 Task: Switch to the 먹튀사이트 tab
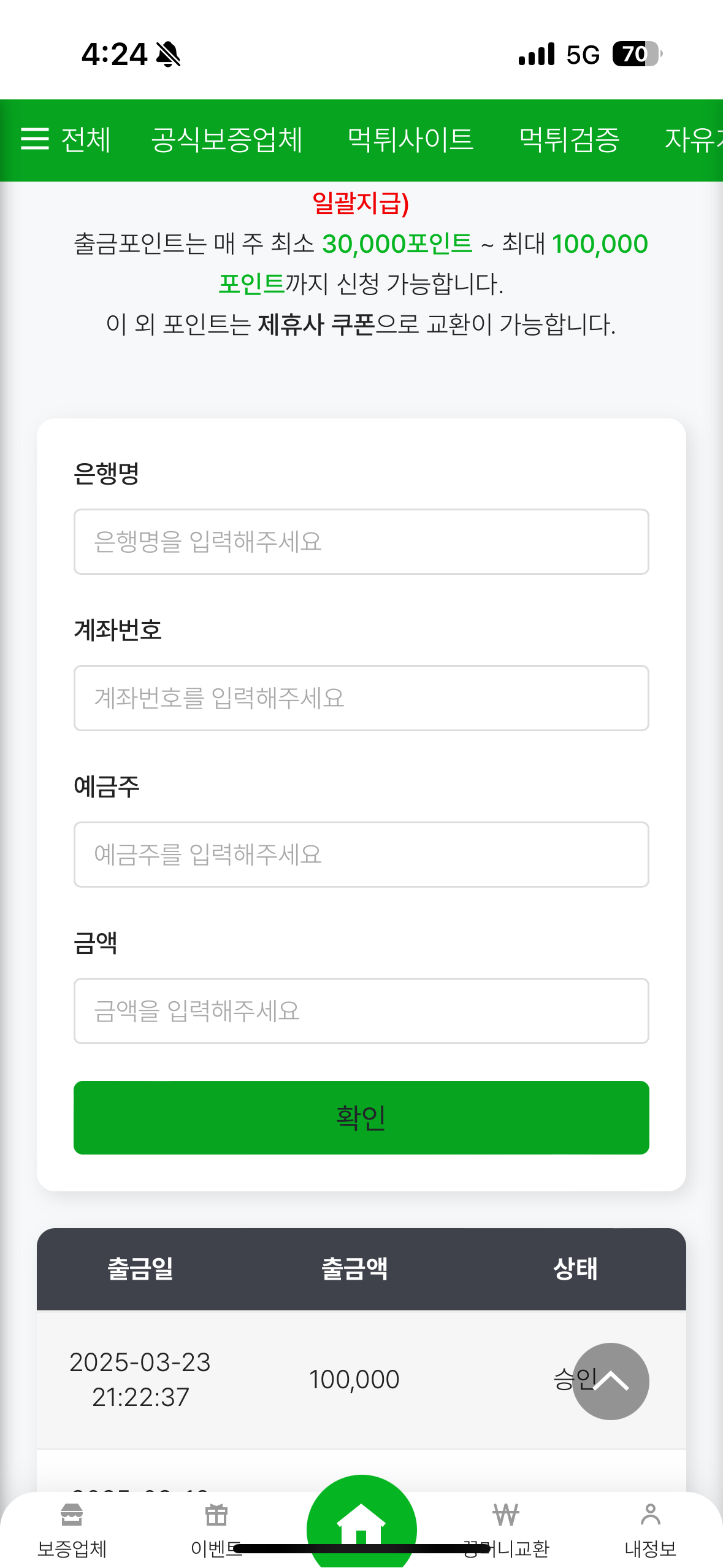tap(410, 139)
